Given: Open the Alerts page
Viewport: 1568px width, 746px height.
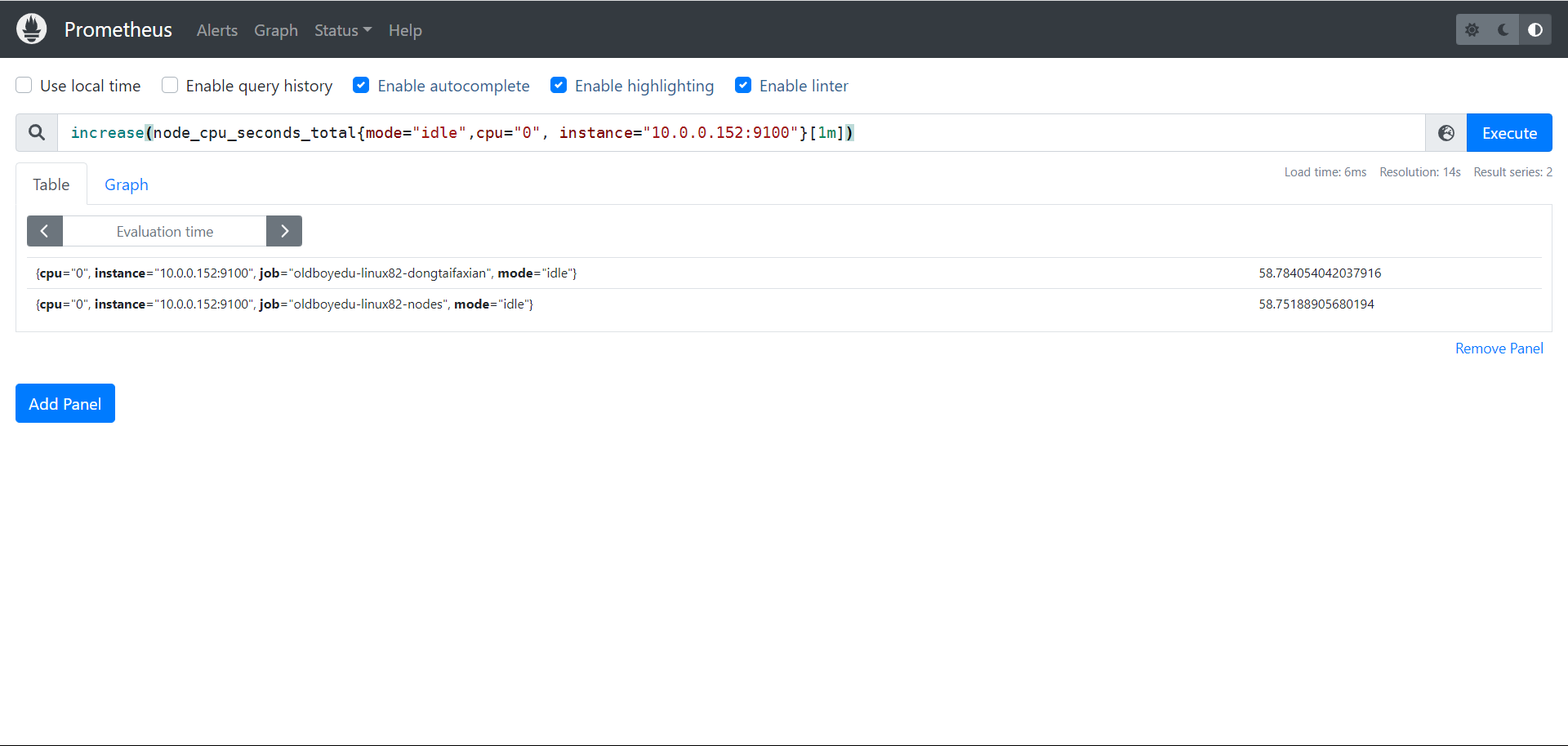Looking at the screenshot, I should click(217, 30).
